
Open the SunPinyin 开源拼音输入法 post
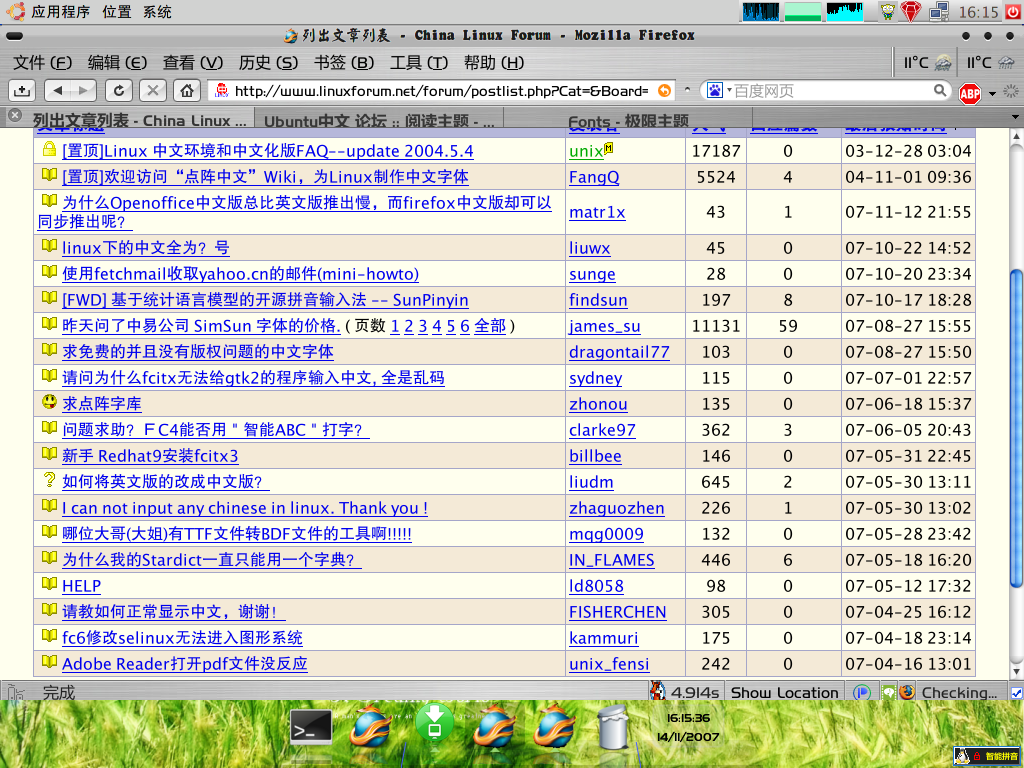tap(265, 300)
